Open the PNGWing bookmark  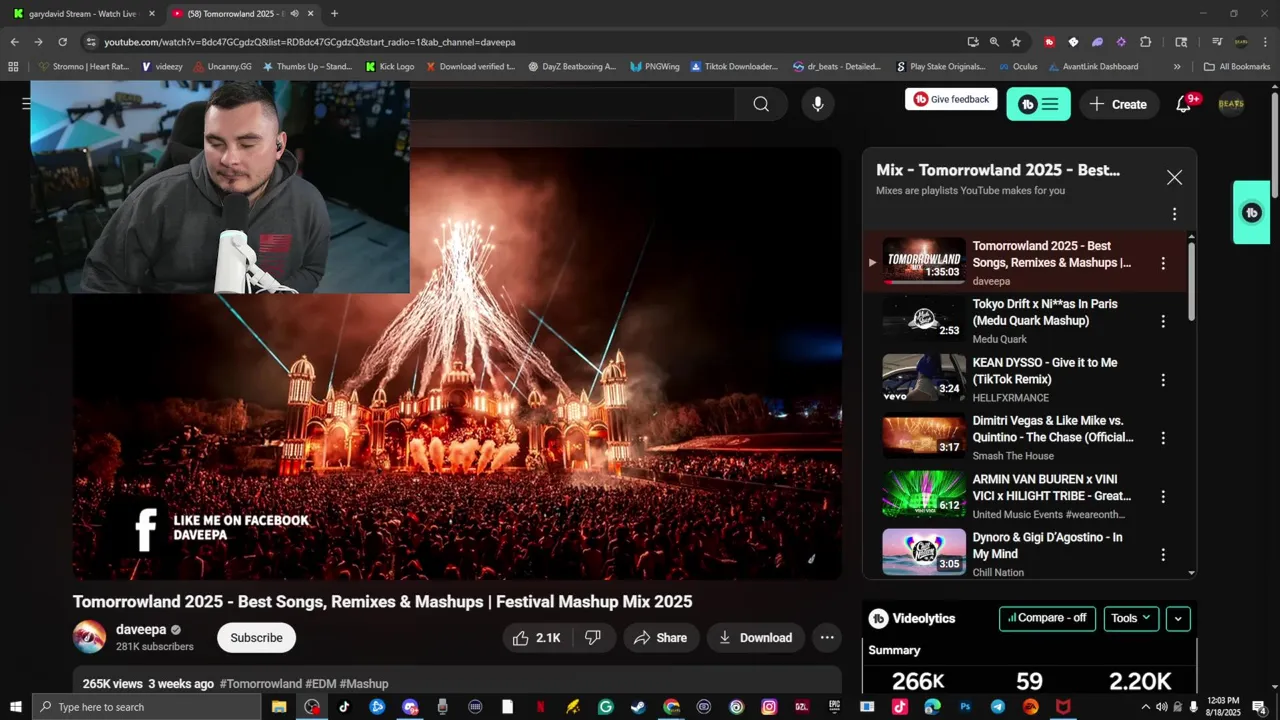(655, 67)
